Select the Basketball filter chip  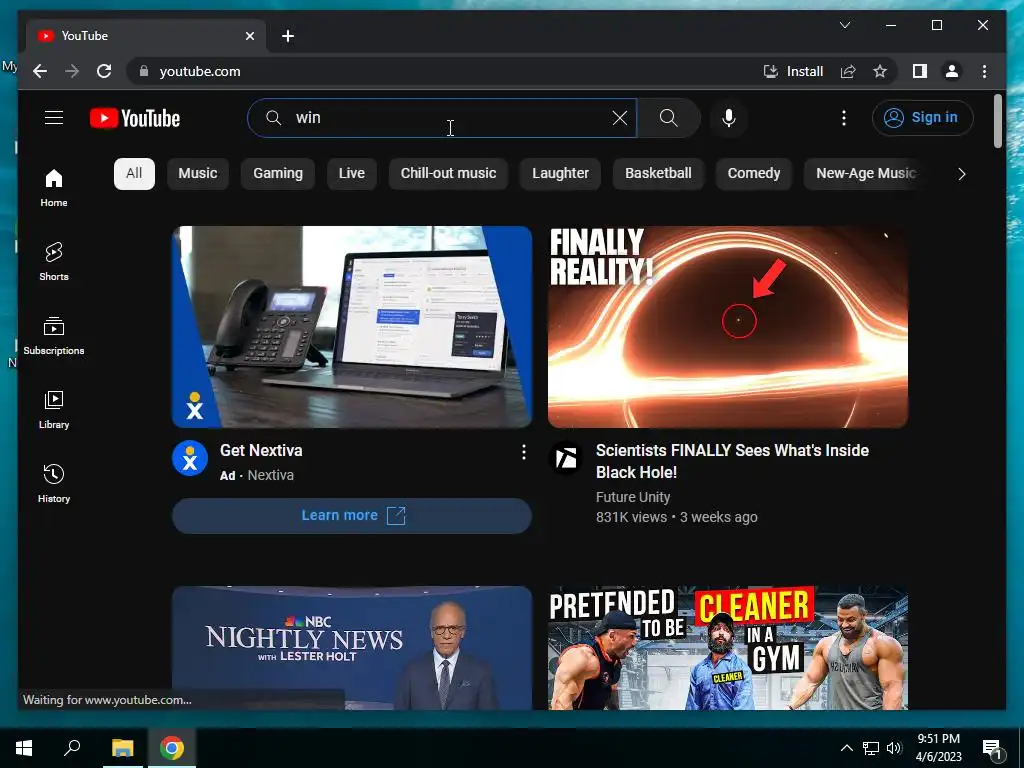point(658,173)
